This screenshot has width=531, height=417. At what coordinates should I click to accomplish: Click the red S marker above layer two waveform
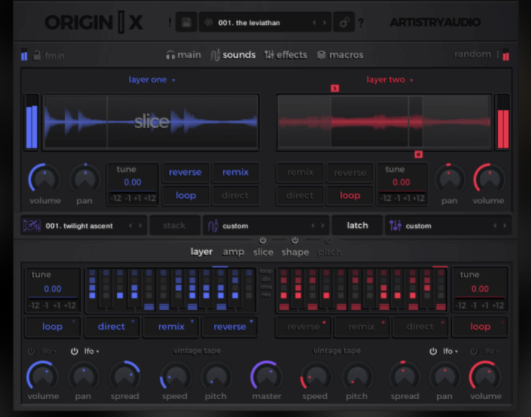point(335,88)
